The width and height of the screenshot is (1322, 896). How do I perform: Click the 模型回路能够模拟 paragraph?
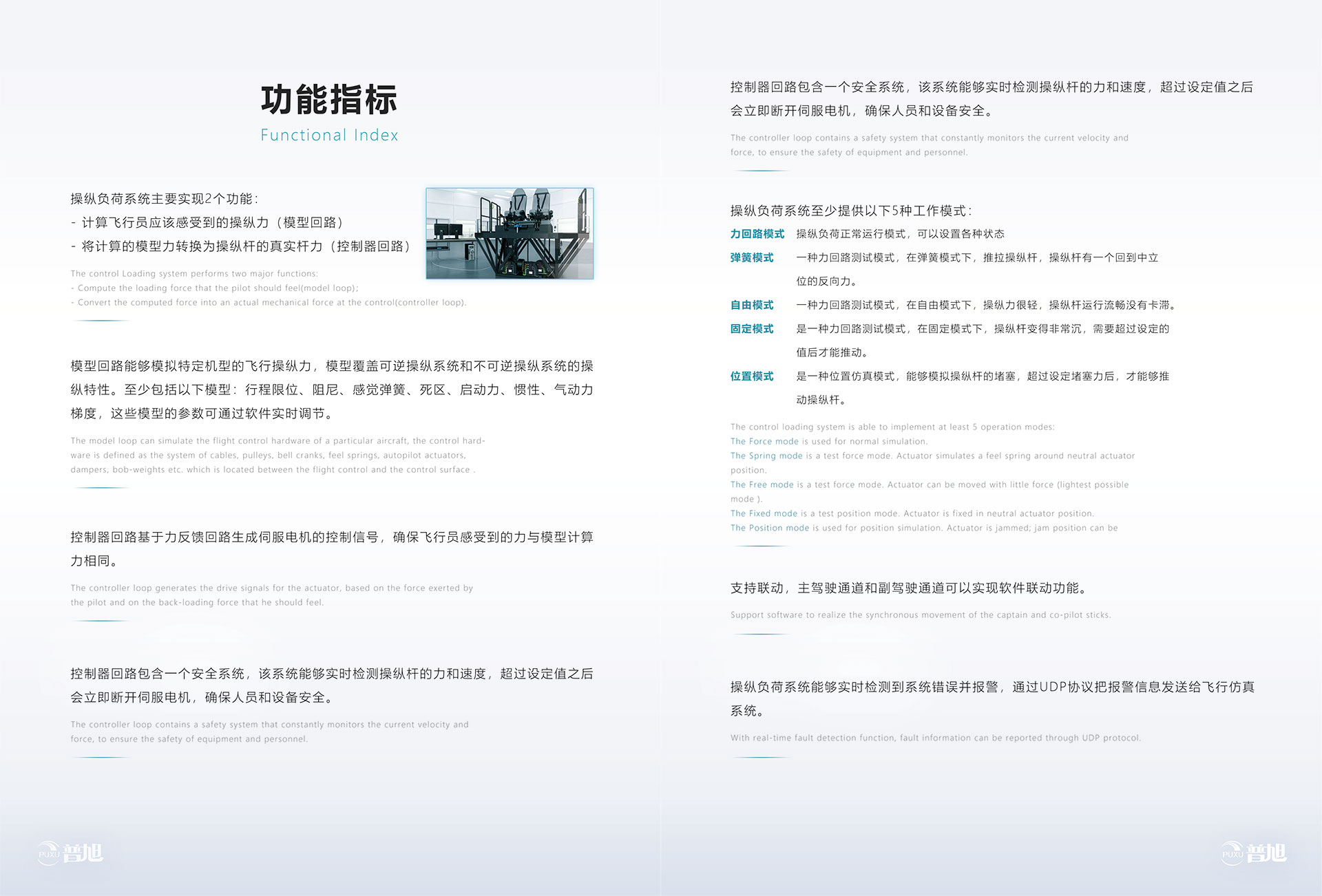point(331,390)
